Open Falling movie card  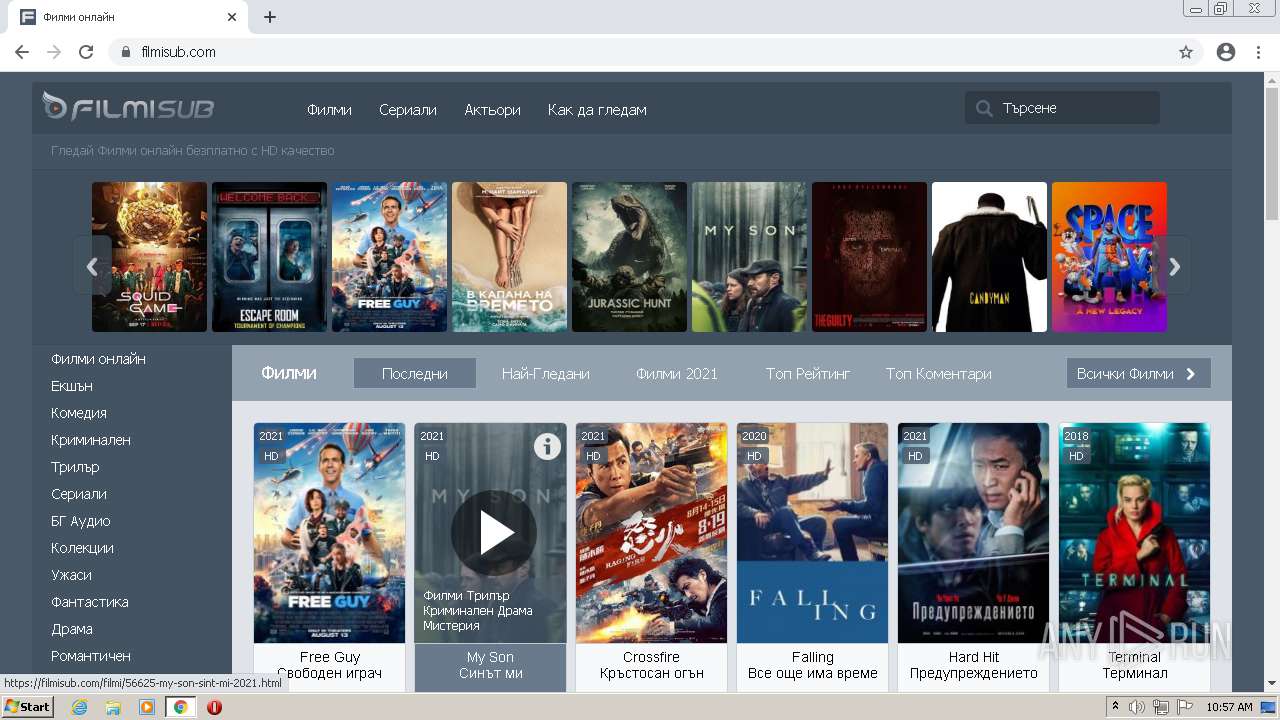(x=812, y=556)
